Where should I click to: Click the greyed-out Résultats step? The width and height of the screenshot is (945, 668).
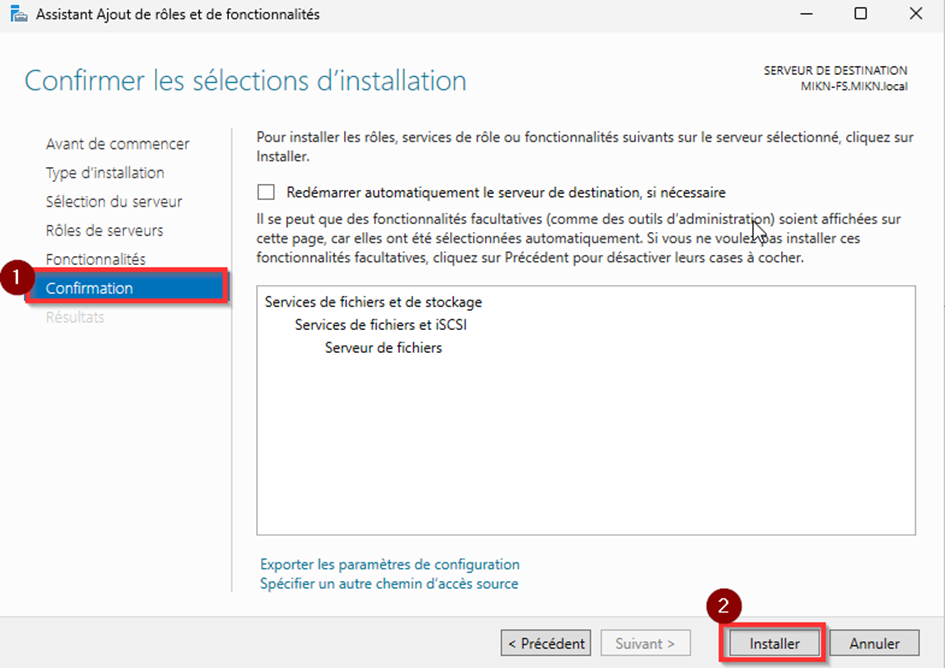(x=75, y=318)
